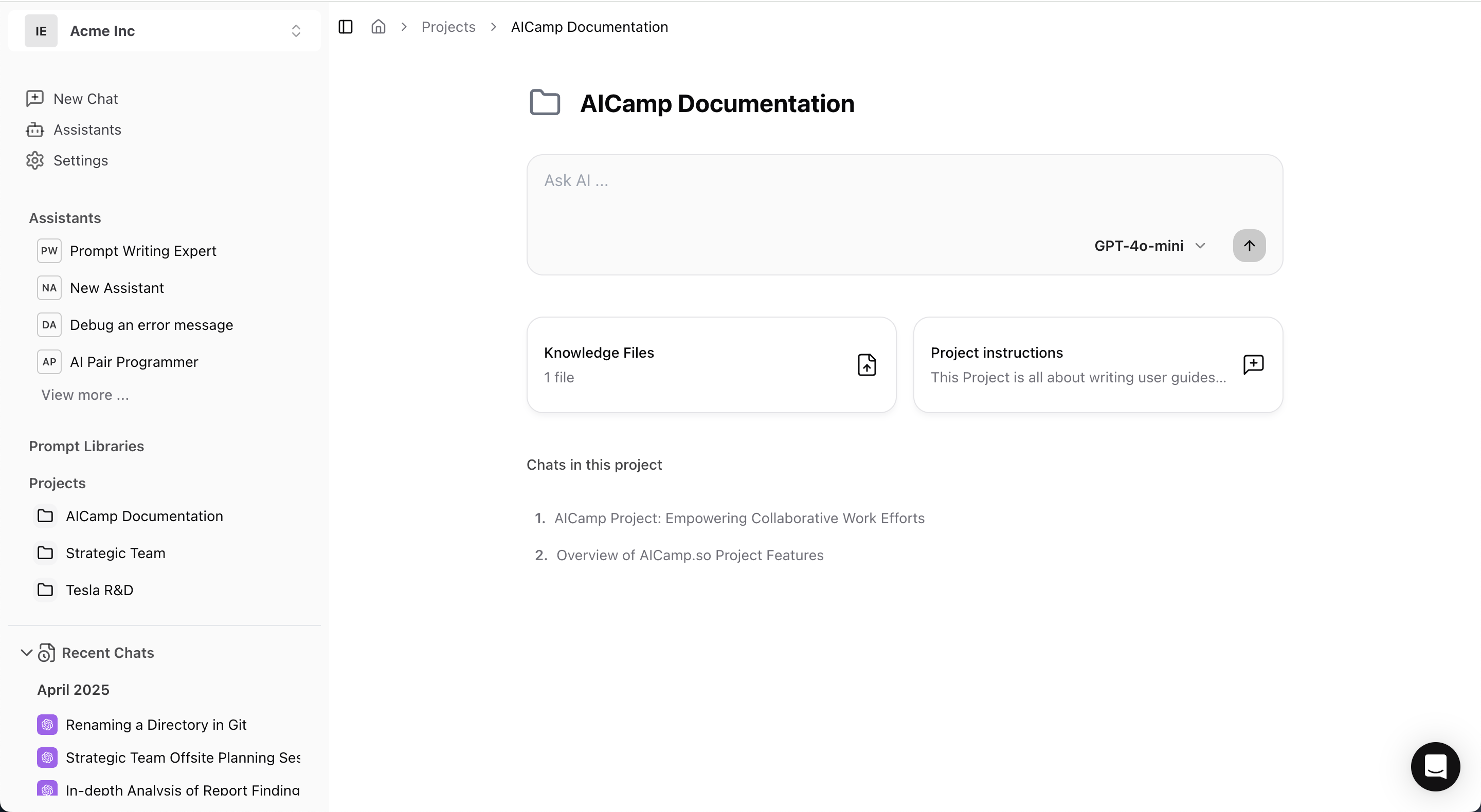Click the AICamp Documentation breadcrumb text
Image resolution: width=1481 pixels, height=812 pixels.
(589, 26)
